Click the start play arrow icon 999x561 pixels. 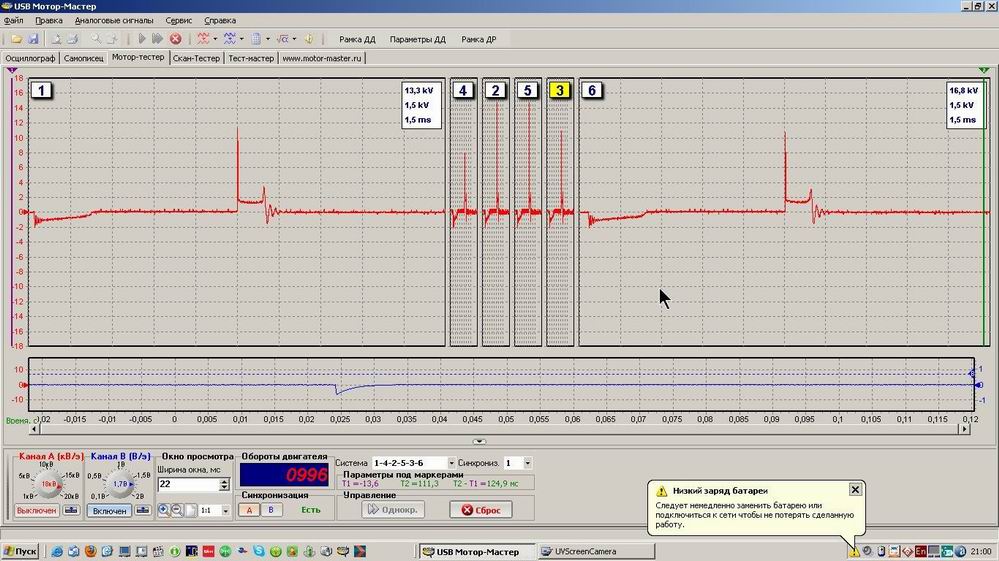pyautogui.click(x=141, y=39)
